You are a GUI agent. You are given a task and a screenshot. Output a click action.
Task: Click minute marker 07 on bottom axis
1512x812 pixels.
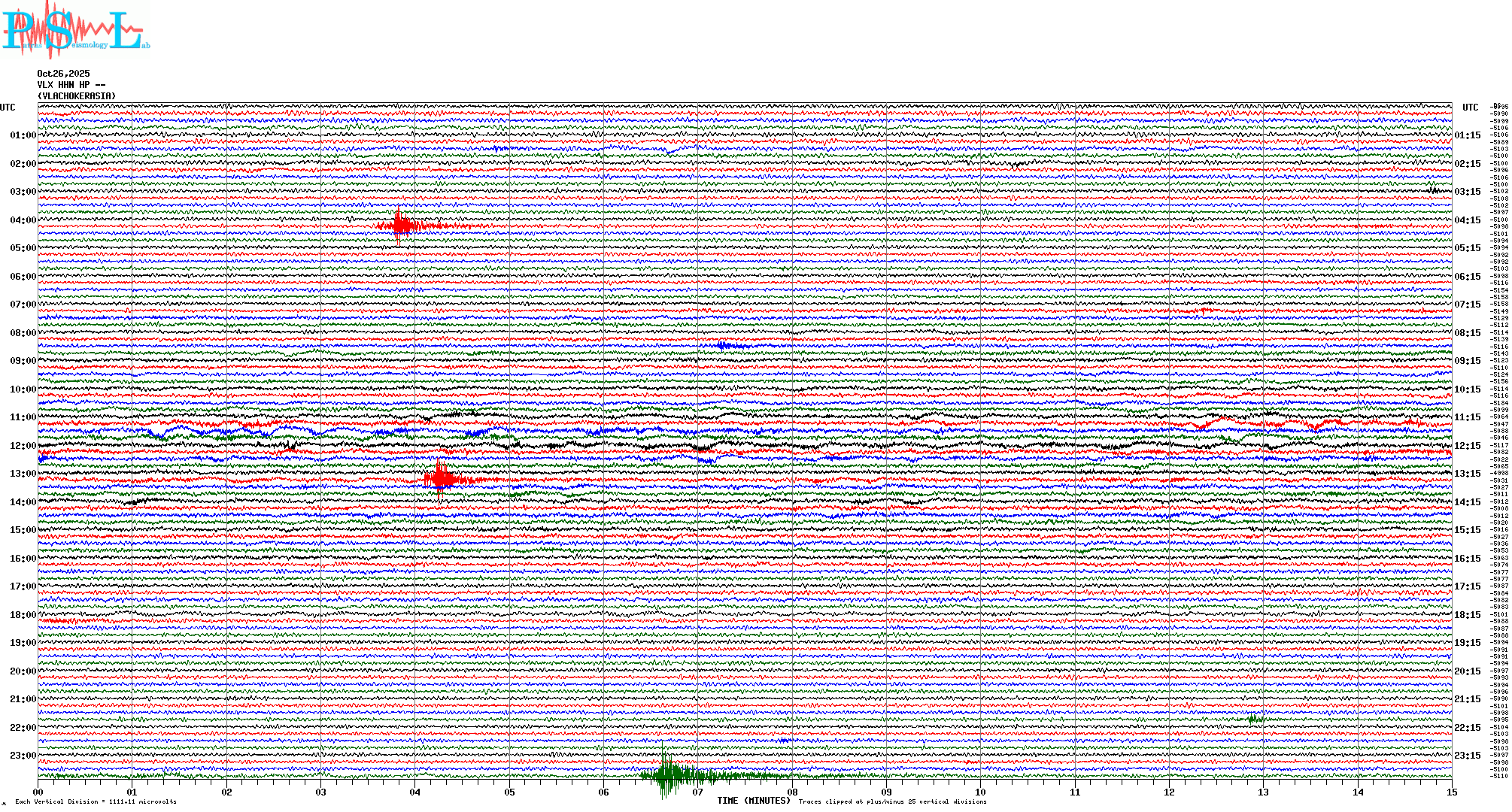tap(698, 792)
